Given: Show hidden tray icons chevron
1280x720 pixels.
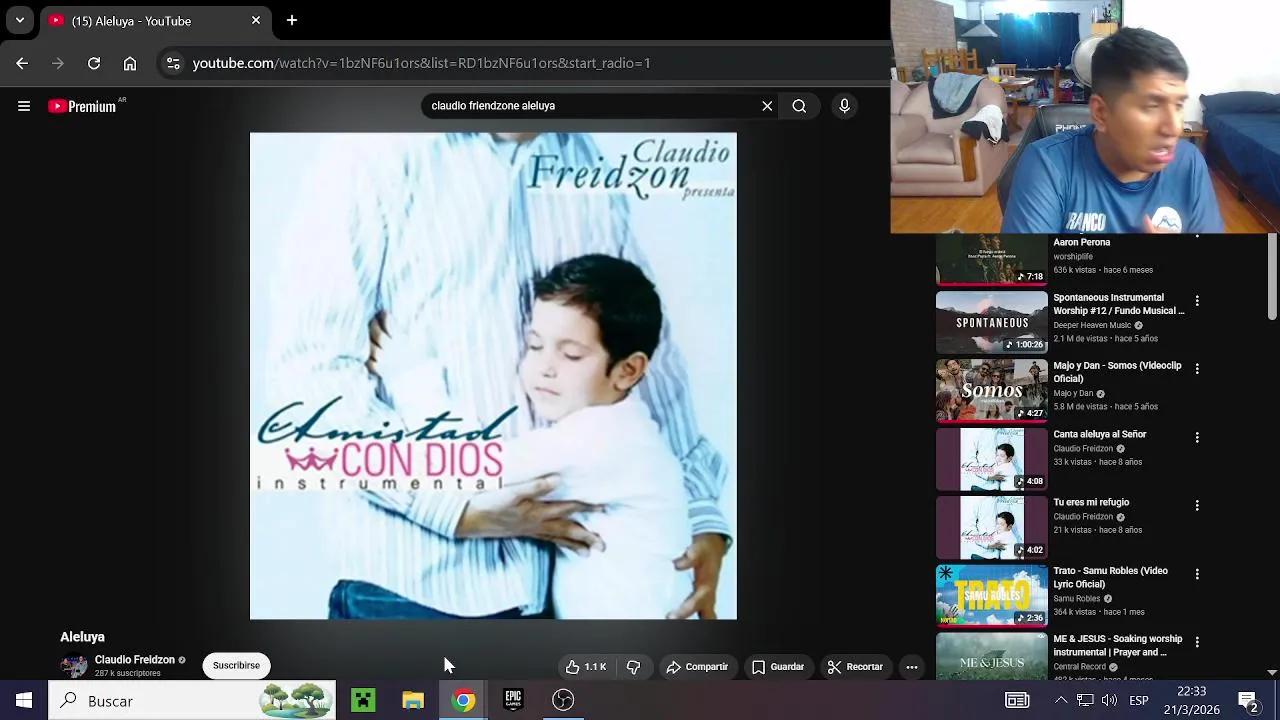Looking at the screenshot, I should (1061, 701).
